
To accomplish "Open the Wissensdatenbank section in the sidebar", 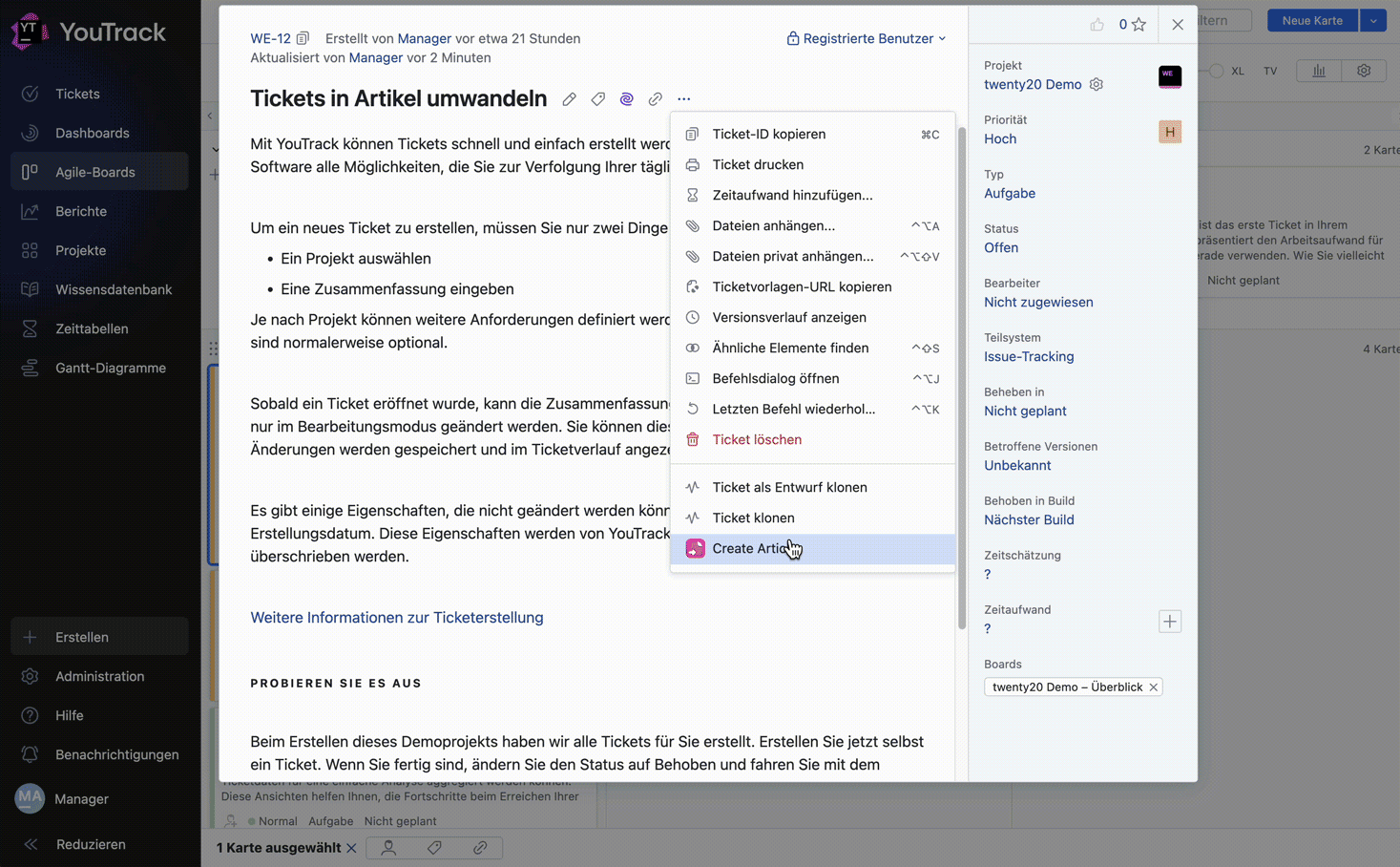I will coord(98,288).
